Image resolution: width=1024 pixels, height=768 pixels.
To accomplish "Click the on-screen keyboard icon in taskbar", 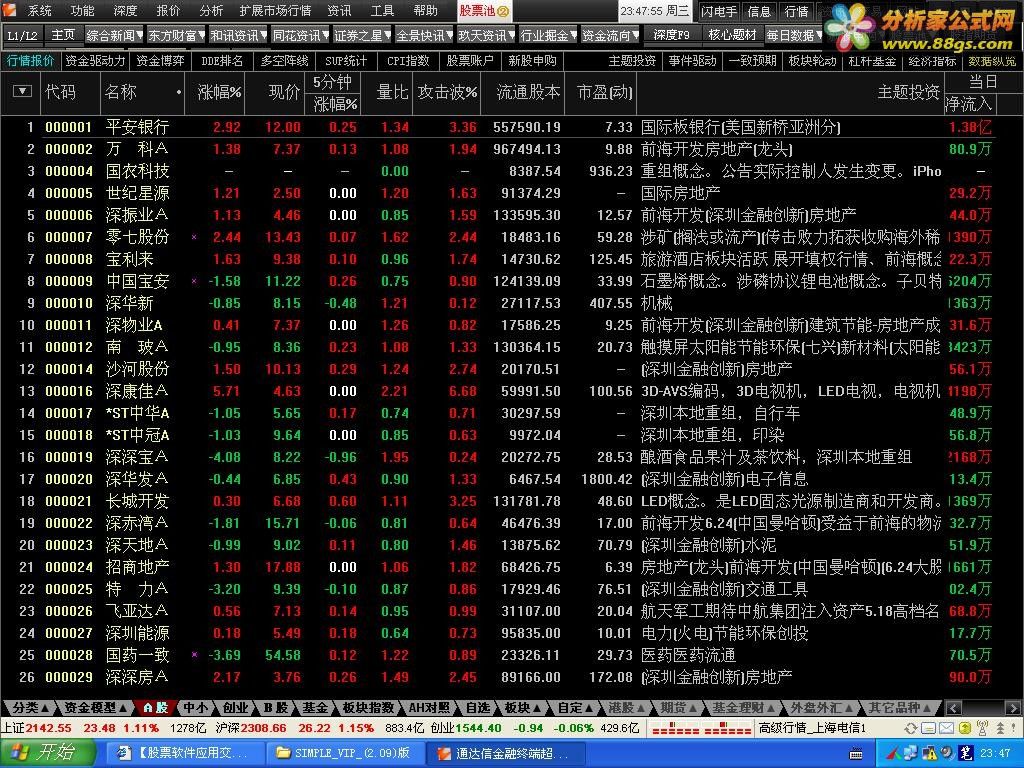I will tap(856, 754).
